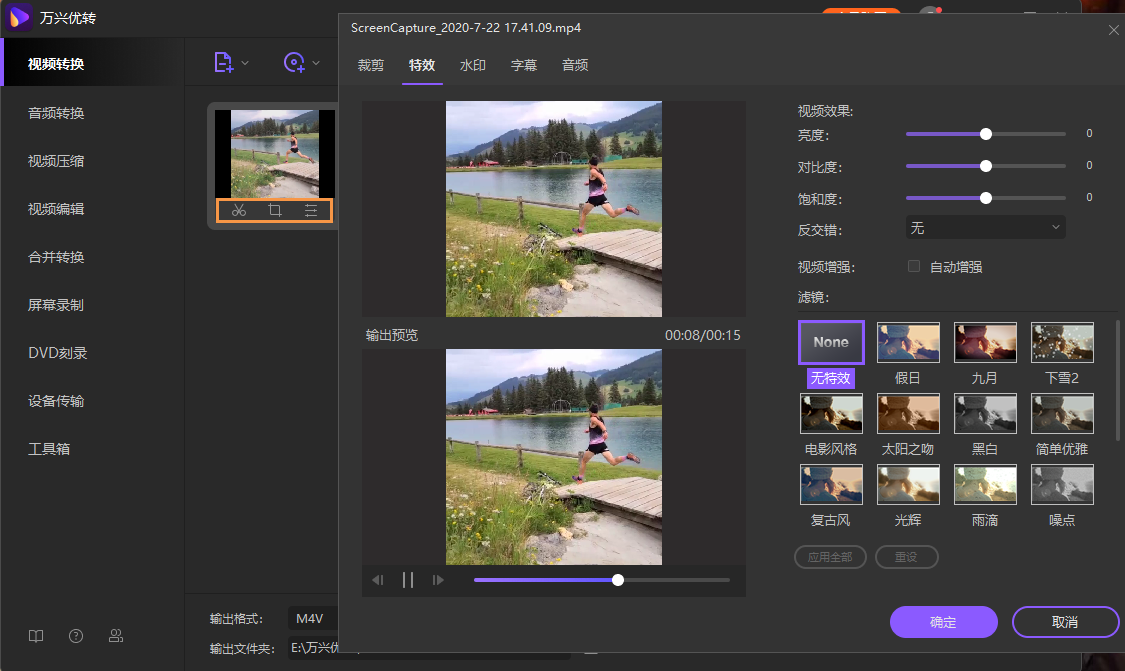This screenshot has height=671, width=1125.
Task: Step to the previous frame
Action: pos(378,580)
